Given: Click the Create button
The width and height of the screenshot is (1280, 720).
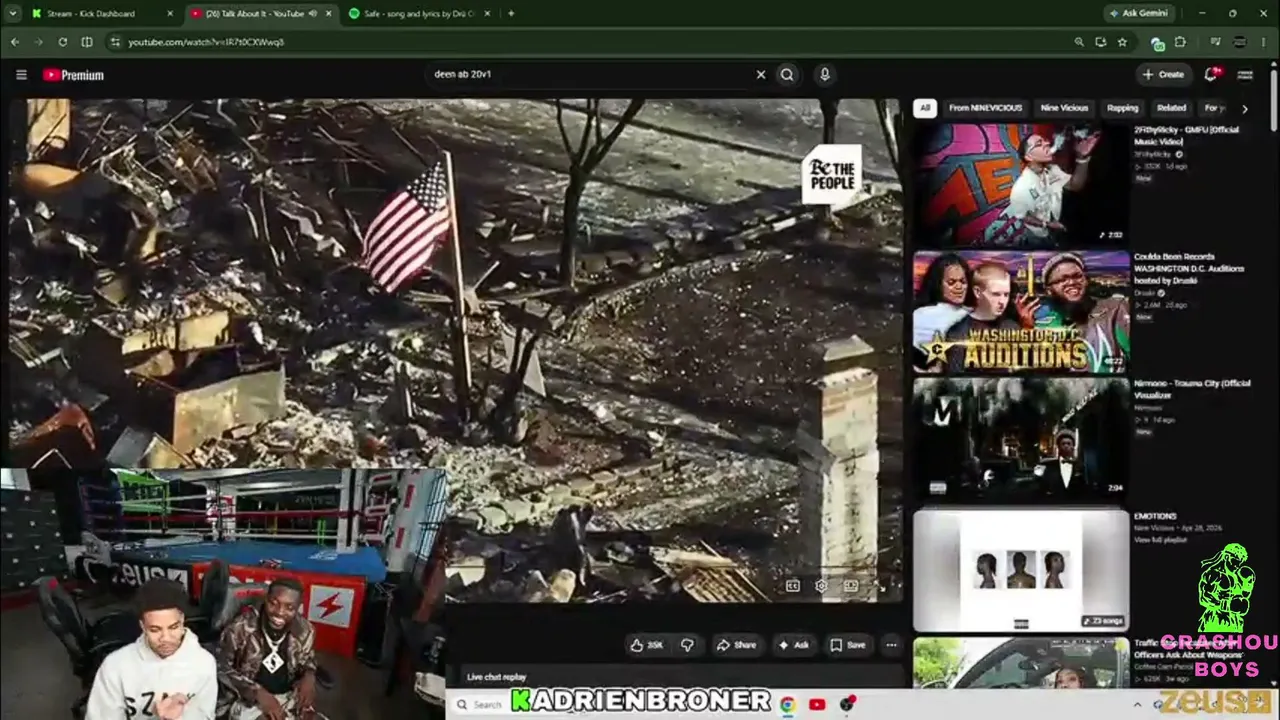Looking at the screenshot, I should click(1163, 74).
